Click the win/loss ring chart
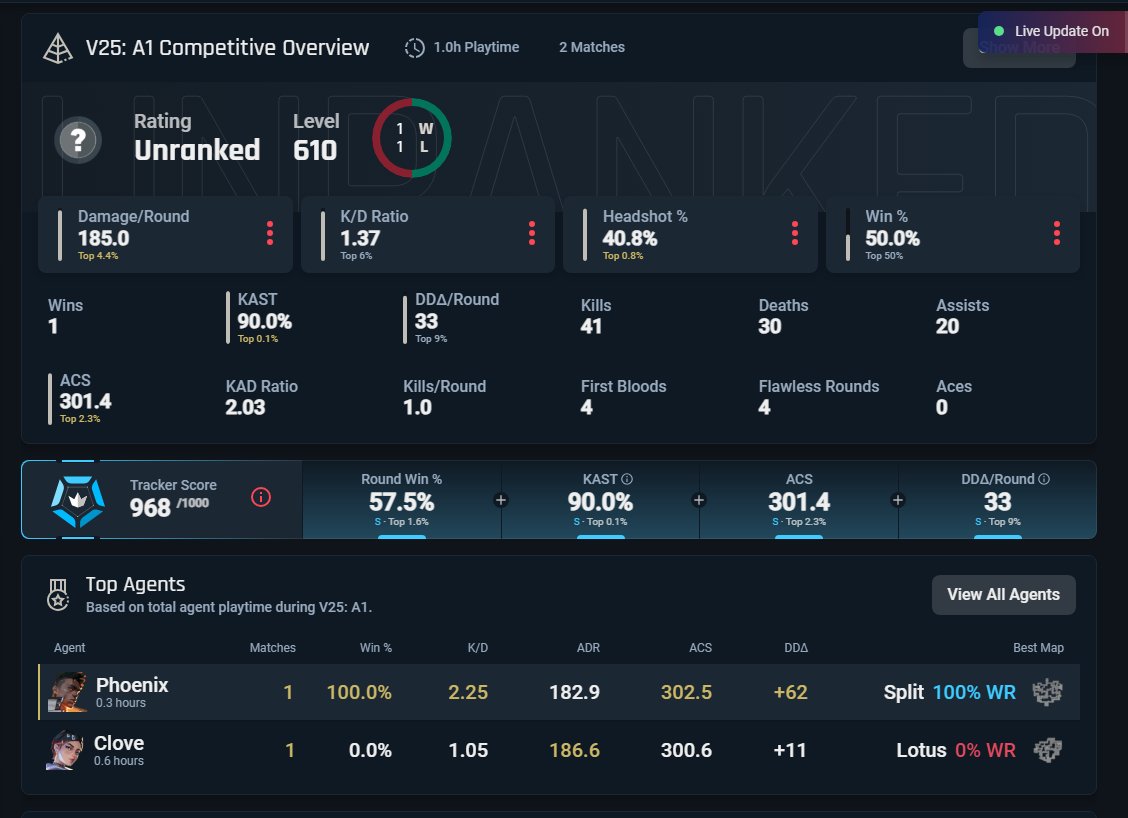Viewport: 1128px width, 818px height. point(411,138)
